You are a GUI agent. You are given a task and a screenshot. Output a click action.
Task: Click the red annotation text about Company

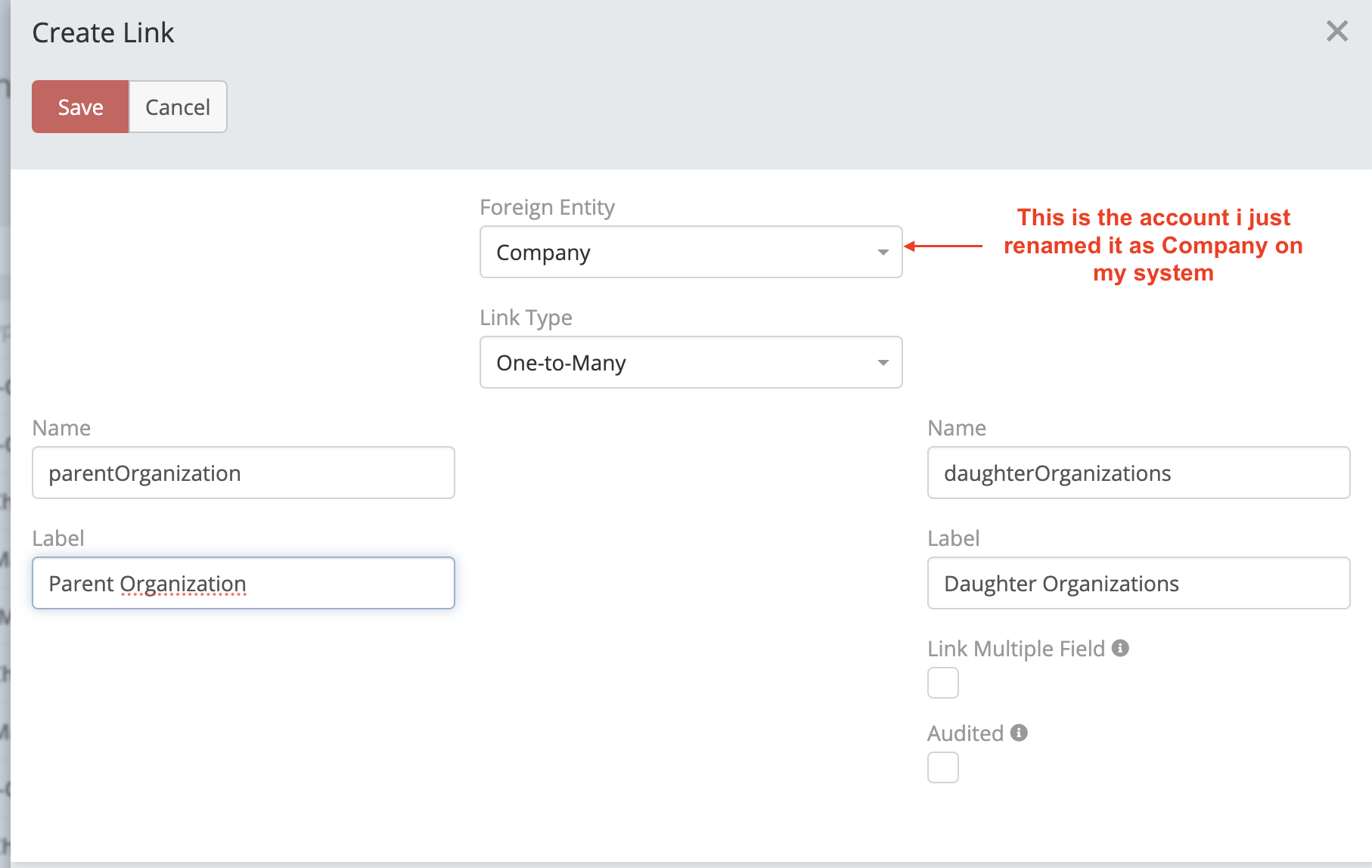click(x=1153, y=245)
